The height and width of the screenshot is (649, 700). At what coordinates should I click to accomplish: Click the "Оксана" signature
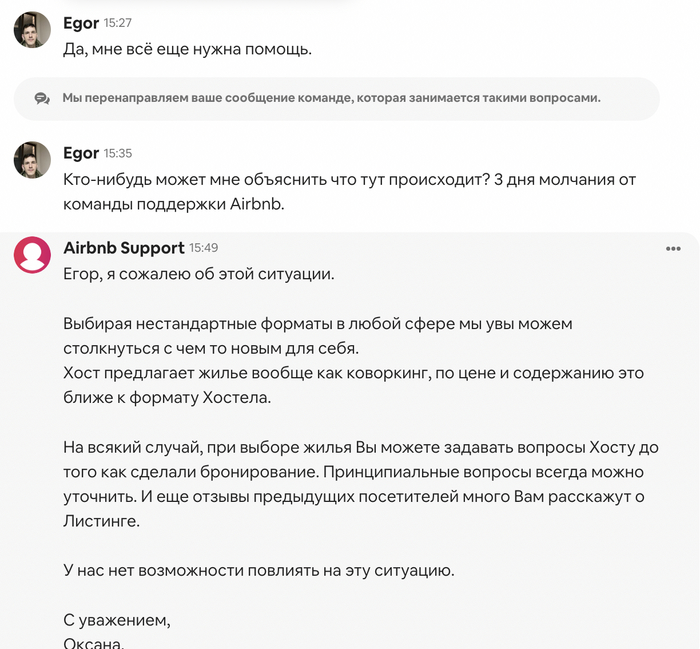click(94, 642)
